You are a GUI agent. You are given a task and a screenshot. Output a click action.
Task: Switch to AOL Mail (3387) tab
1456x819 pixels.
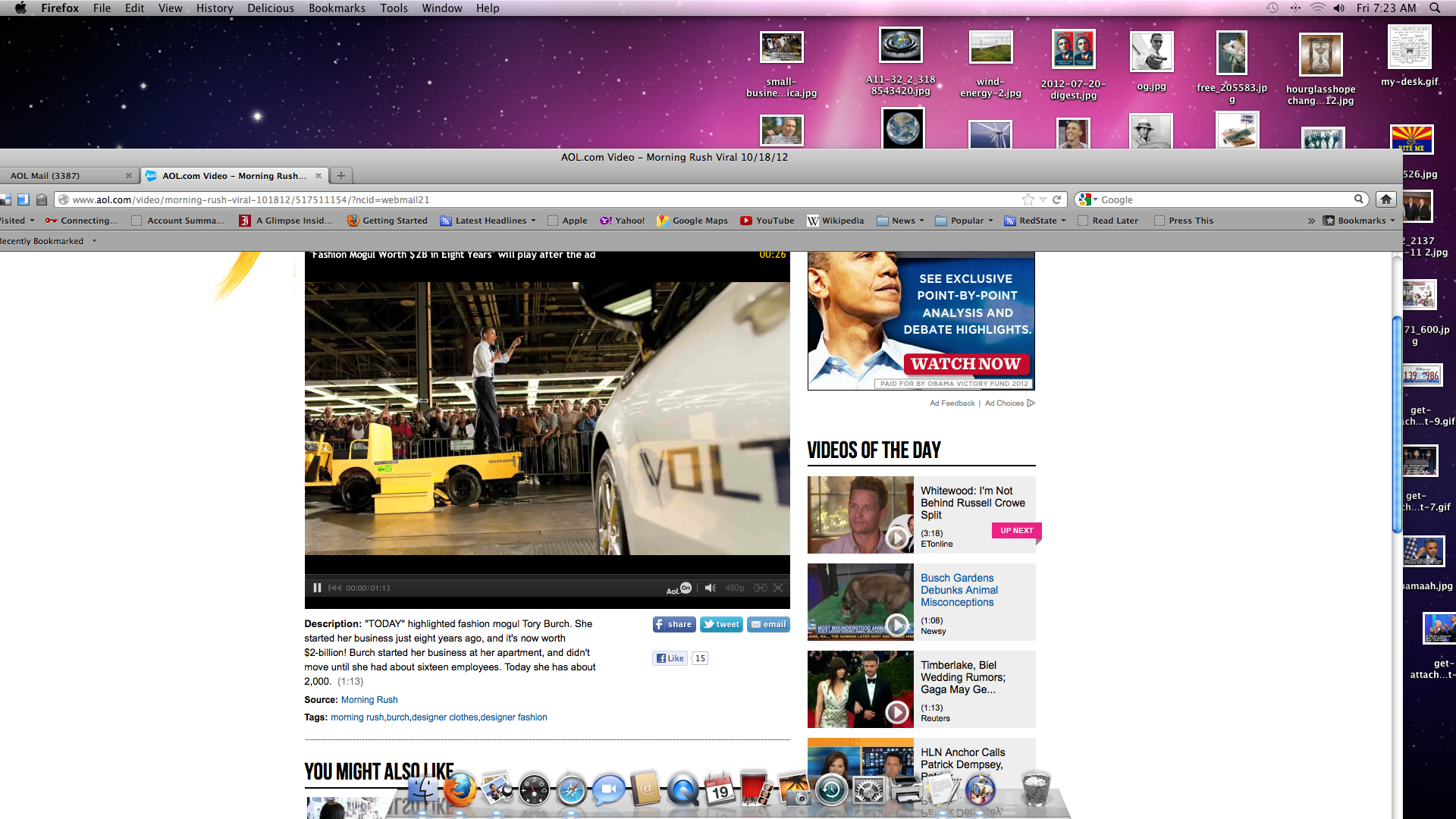click(69, 176)
